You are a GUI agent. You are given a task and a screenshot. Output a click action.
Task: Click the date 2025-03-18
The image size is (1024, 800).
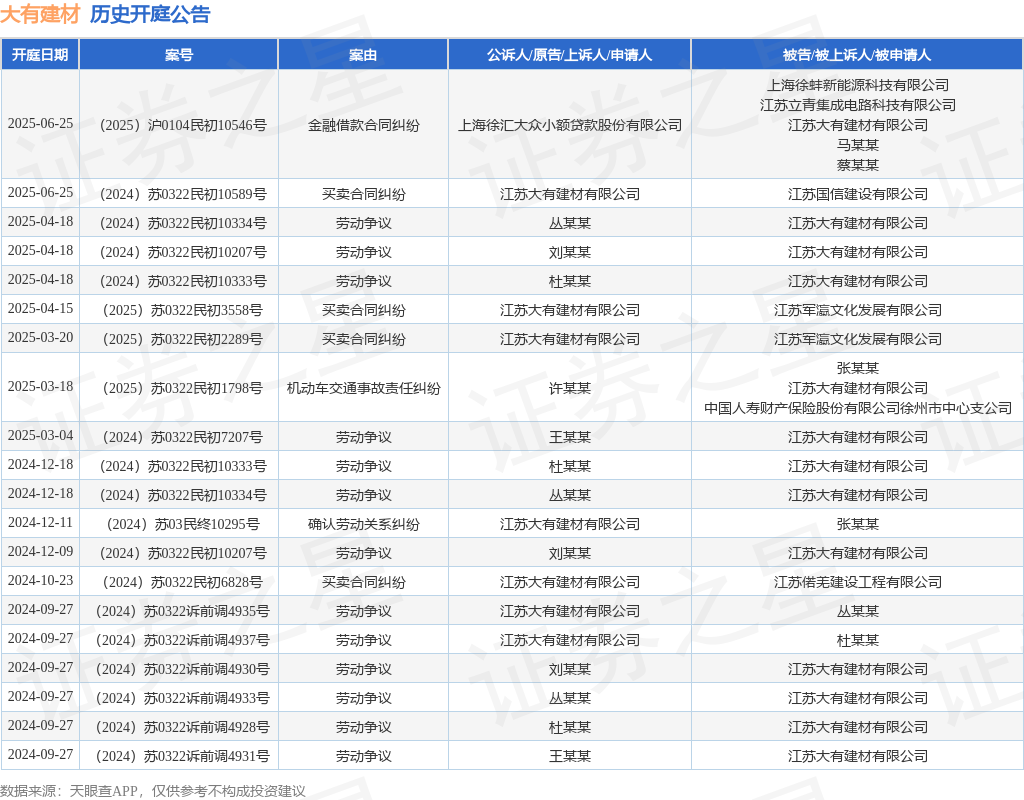(x=40, y=386)
